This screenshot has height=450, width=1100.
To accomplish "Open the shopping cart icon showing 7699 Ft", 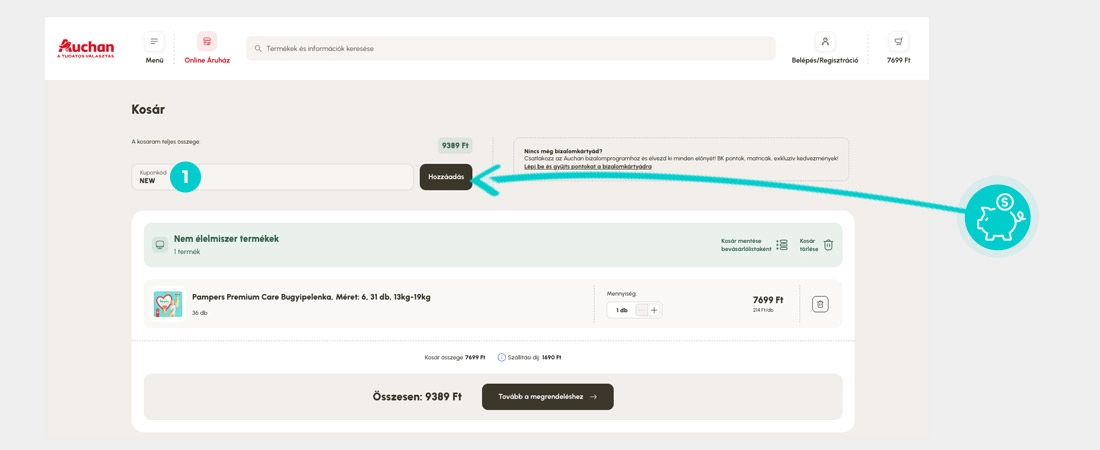I will 898,41.
